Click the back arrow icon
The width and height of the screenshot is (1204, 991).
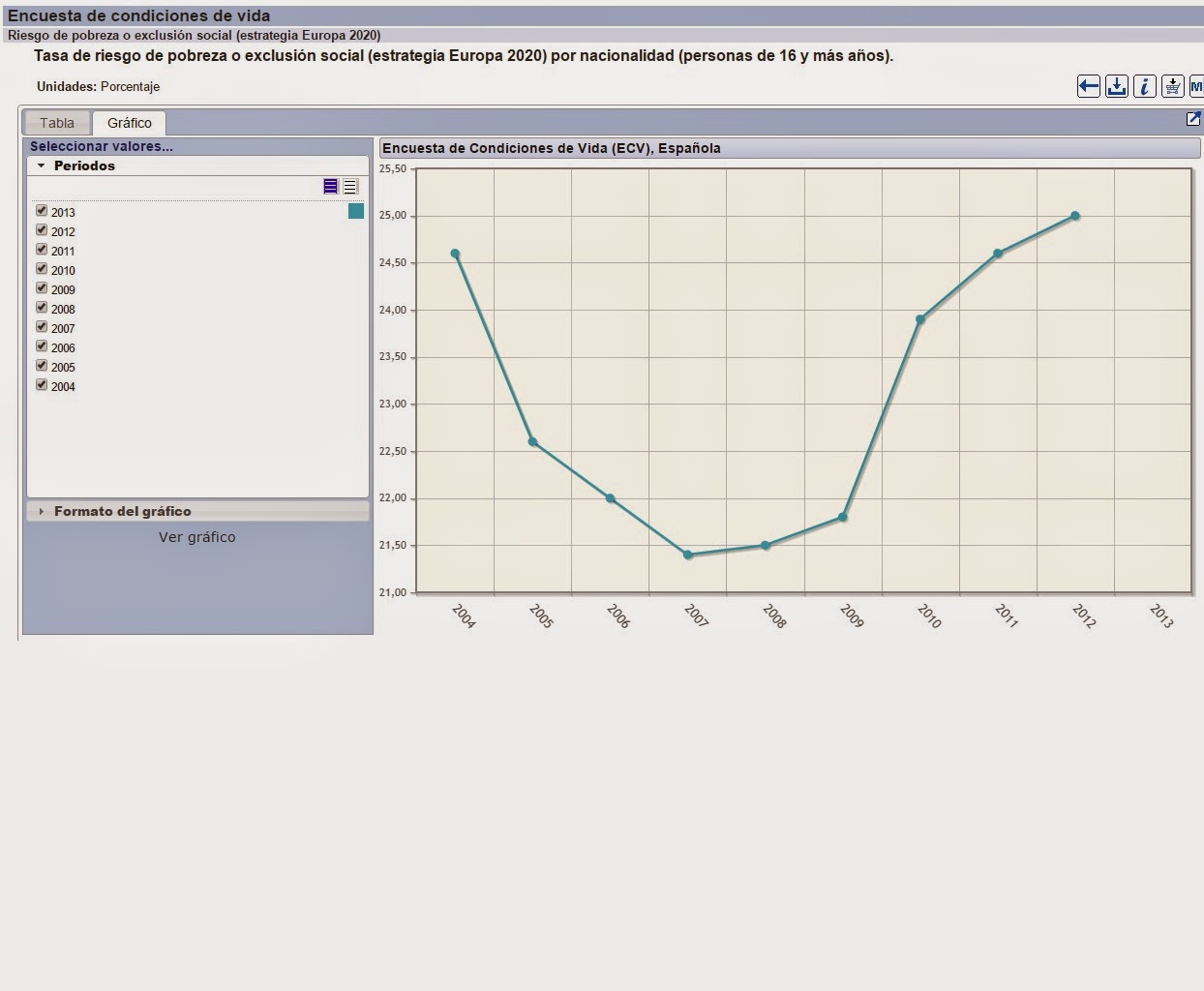(x=1089, y=86)
